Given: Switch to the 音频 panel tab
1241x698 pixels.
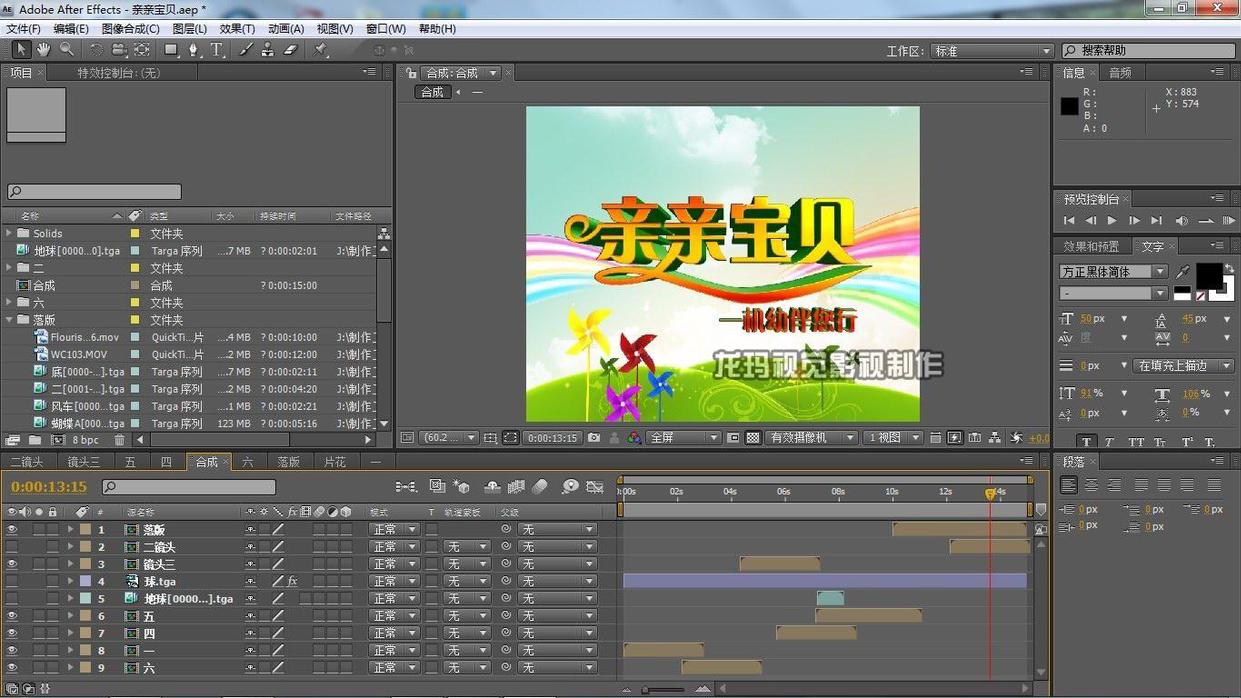Looking at the screenshot, I should 1120,73.
